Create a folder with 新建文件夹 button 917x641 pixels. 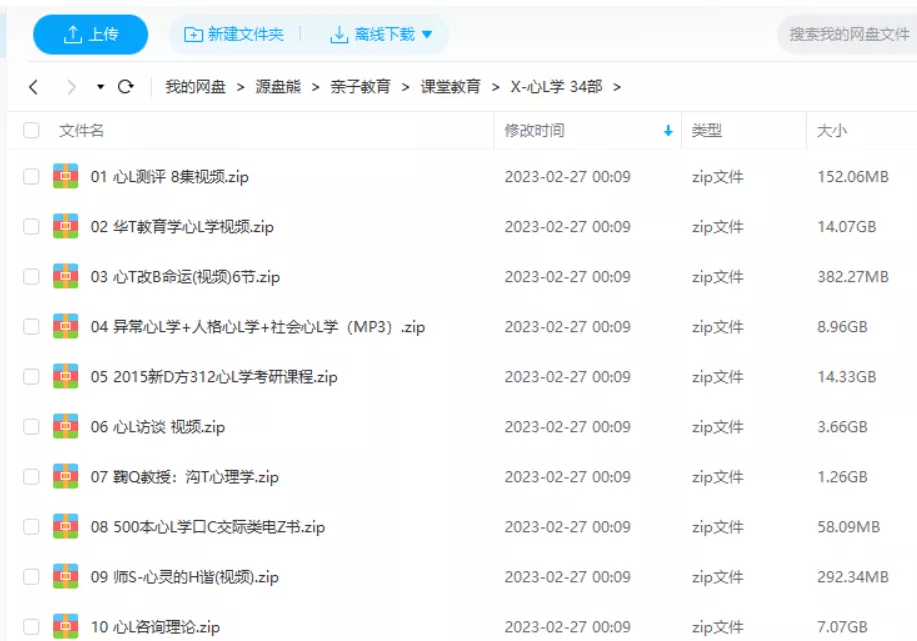click(234, 35)
